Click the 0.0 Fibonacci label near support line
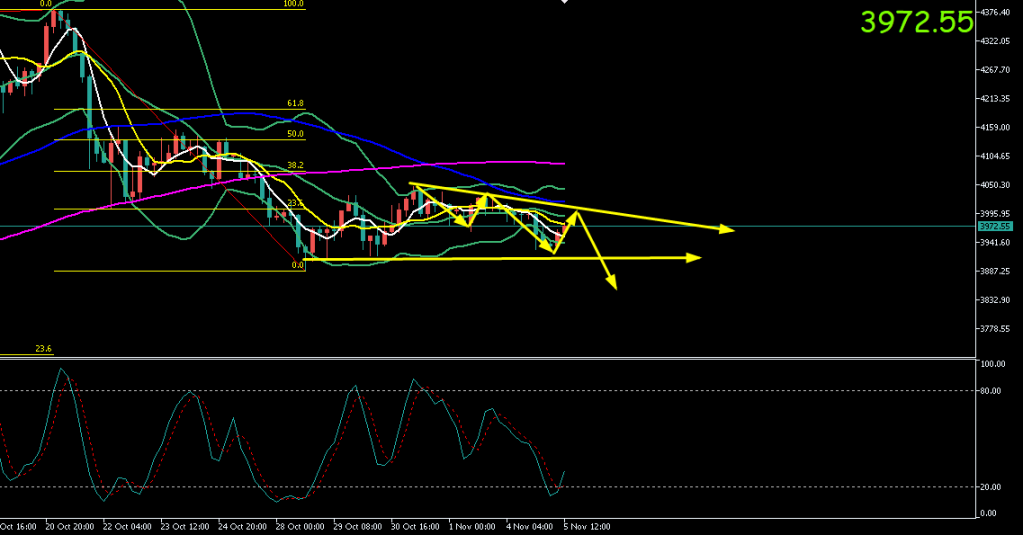The width and height of the screenshot is (1023, 535). pyautogui.click(x=297, y=265)
